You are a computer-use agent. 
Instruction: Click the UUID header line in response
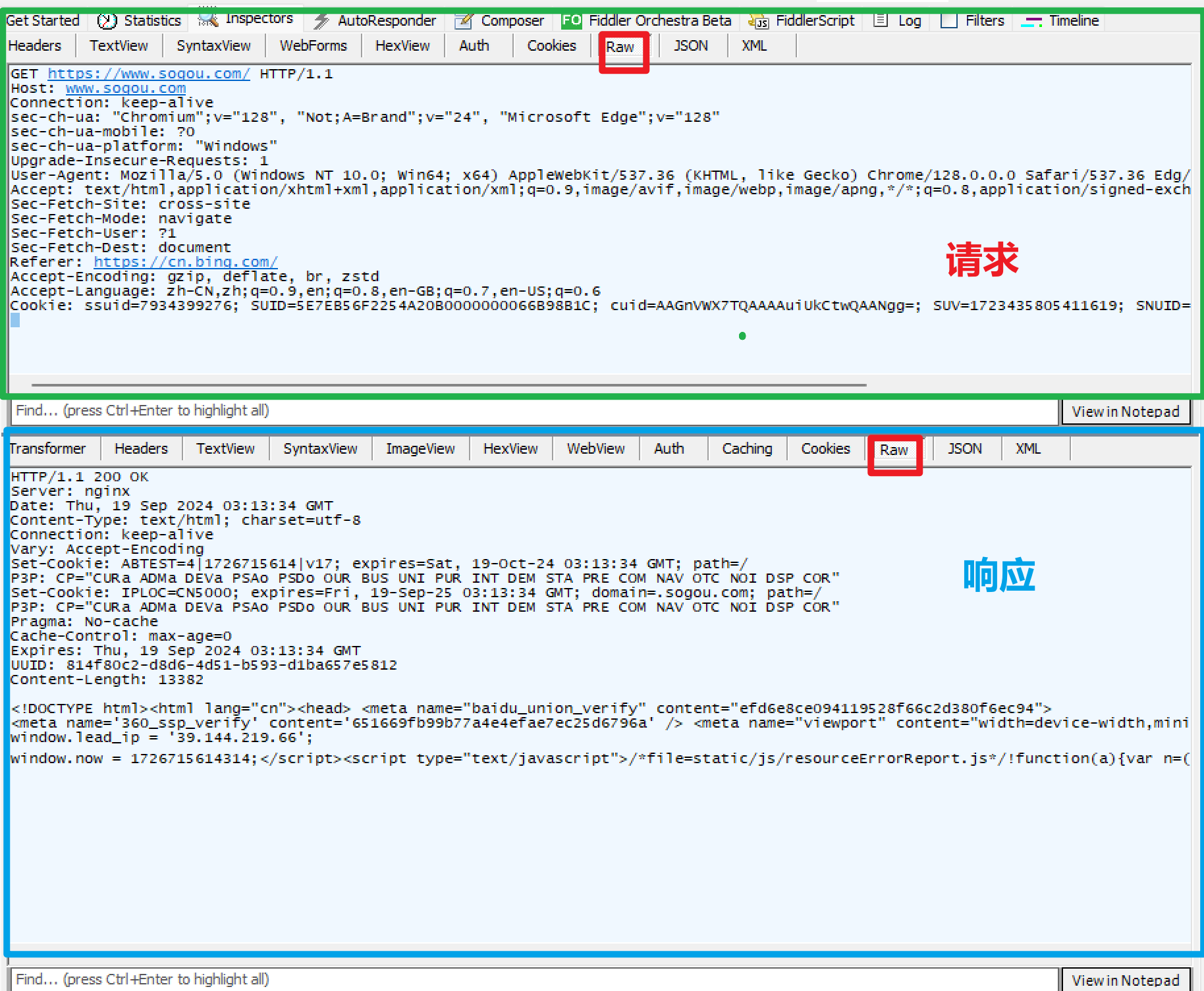(x=204, y=665)
